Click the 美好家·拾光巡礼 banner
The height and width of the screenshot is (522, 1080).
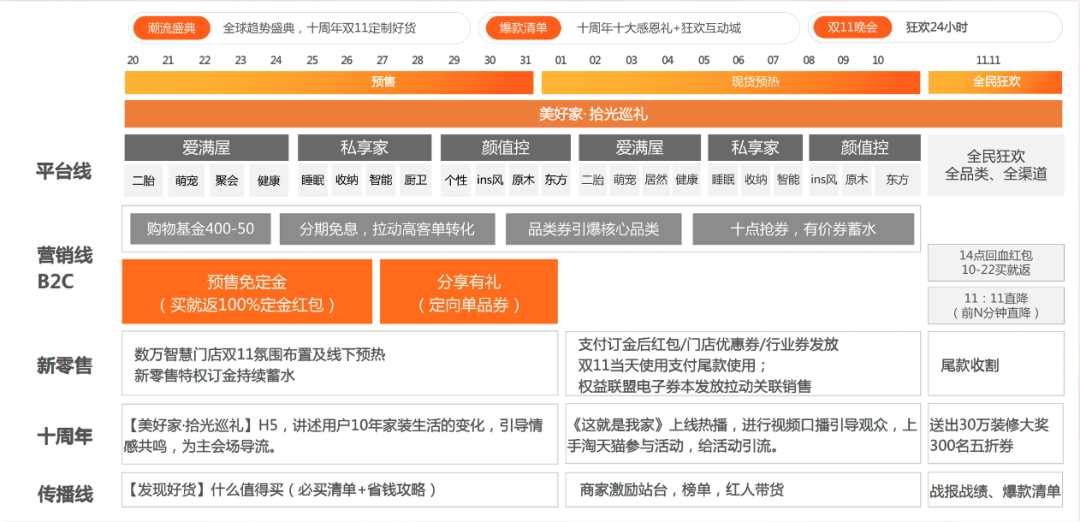click(x=593, y=114)
